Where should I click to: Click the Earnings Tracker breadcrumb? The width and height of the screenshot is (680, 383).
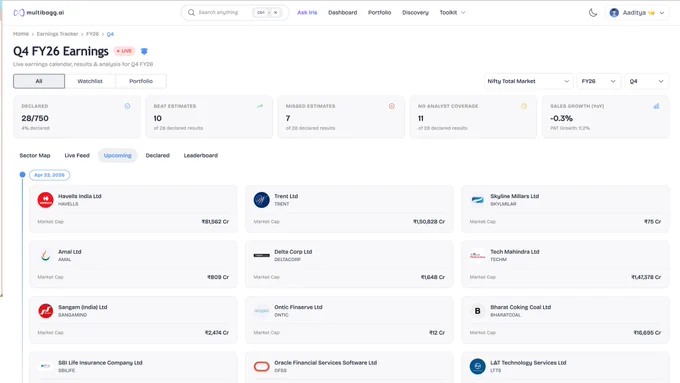pyautogui.click(x=57, y=34)
